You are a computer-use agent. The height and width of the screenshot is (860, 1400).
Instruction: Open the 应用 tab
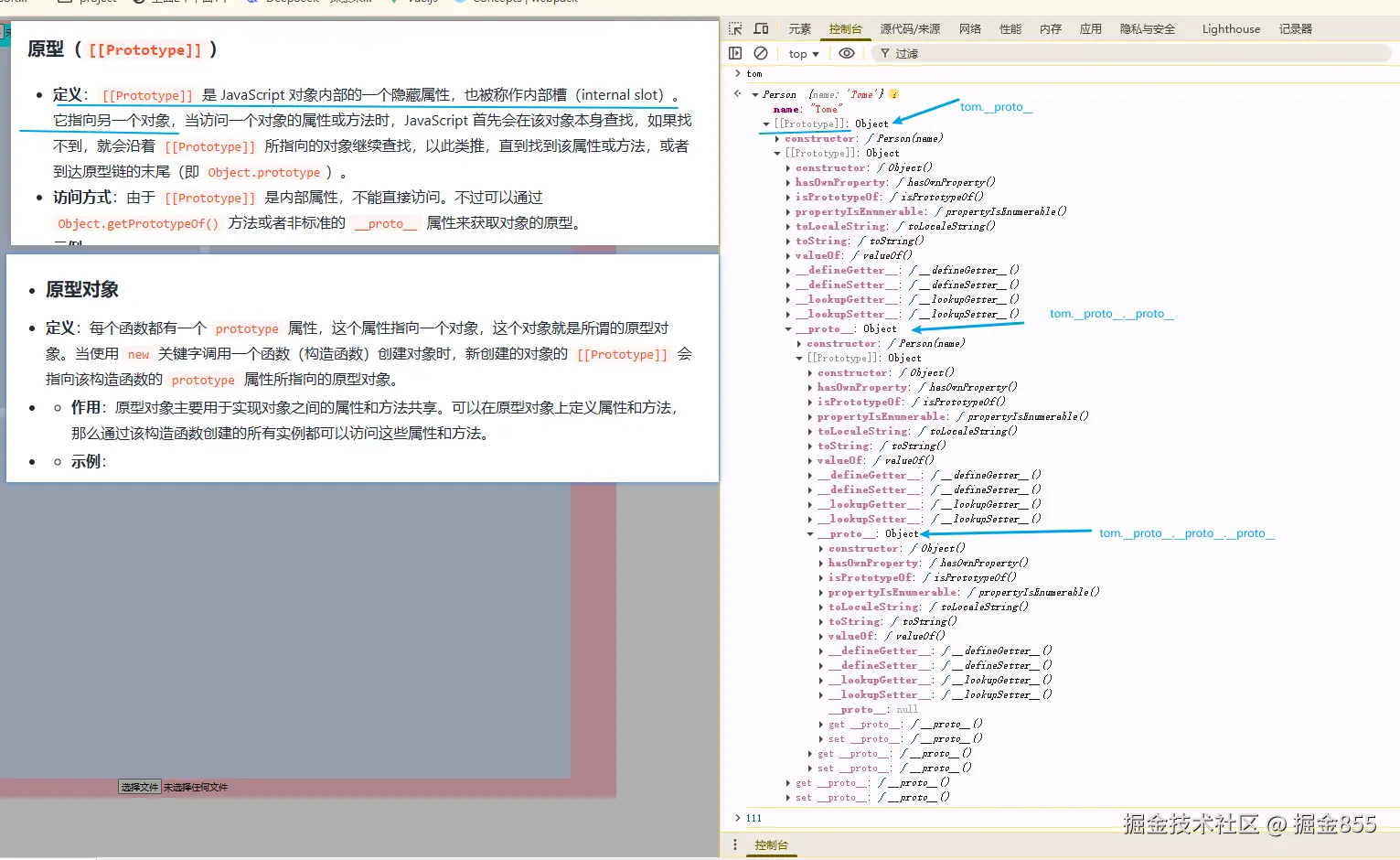(x=1091, y=29)
